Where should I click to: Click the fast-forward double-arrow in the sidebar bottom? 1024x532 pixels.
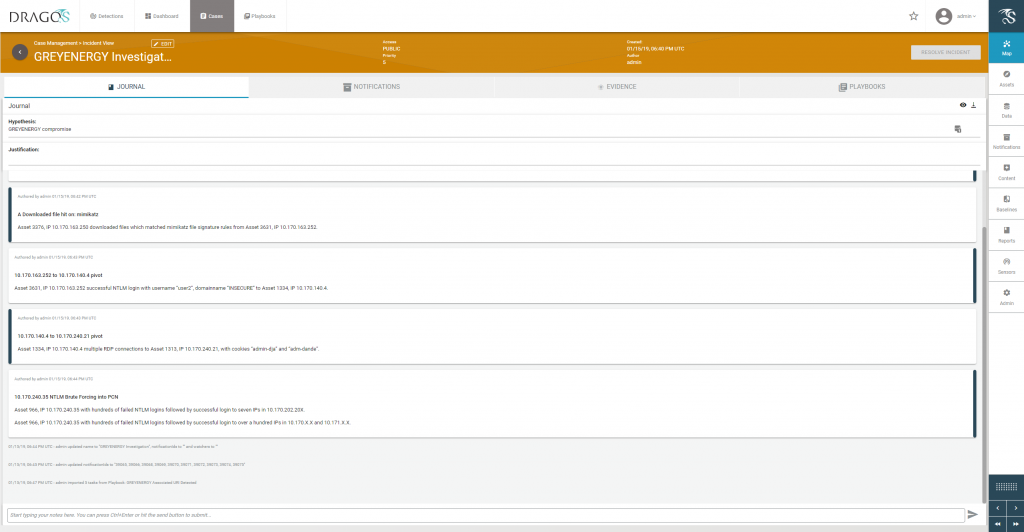(x=1016, y=524)
